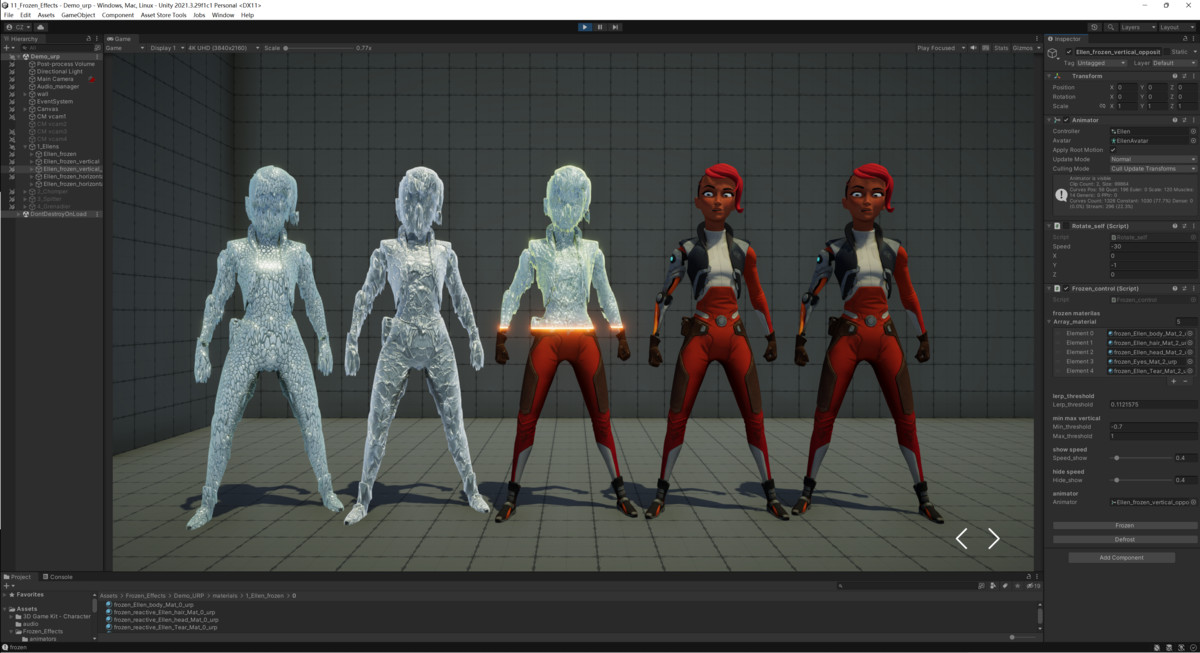Click the Pause button in the toolbar

[600, 27]
